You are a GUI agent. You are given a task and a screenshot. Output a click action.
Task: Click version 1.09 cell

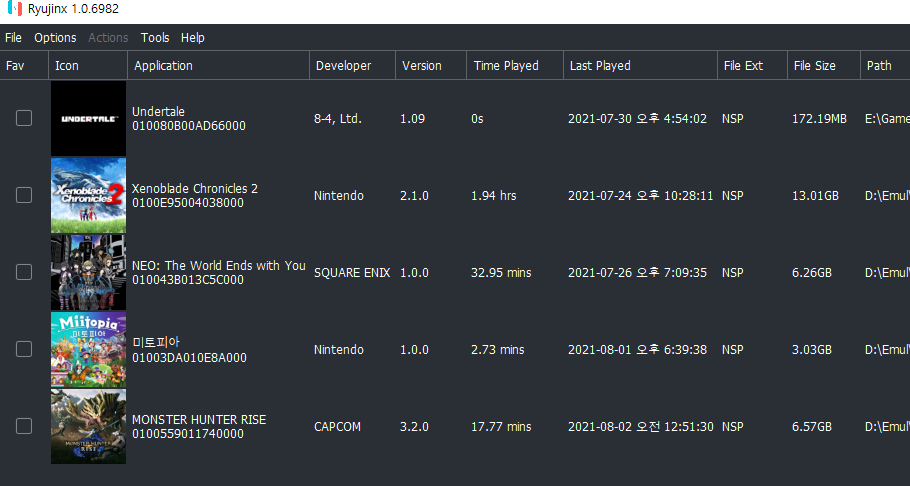click(x=412, y=119)
